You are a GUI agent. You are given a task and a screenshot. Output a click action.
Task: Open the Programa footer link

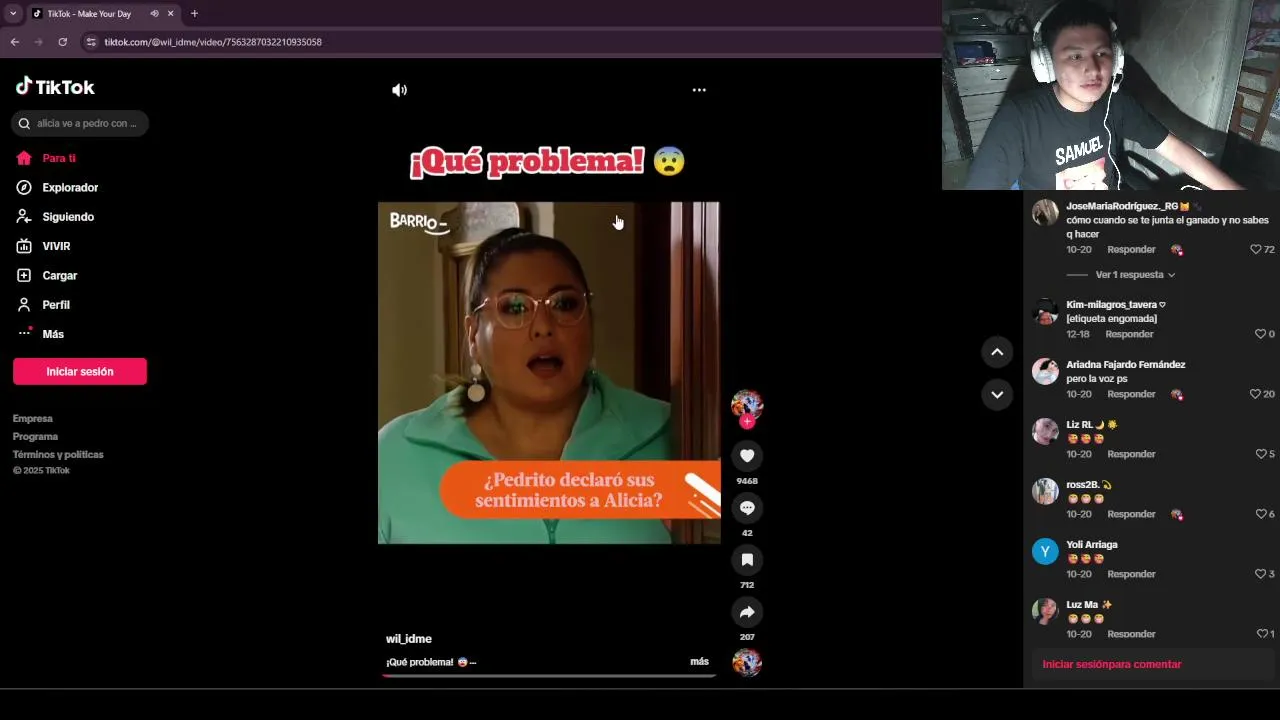[36, 437]
